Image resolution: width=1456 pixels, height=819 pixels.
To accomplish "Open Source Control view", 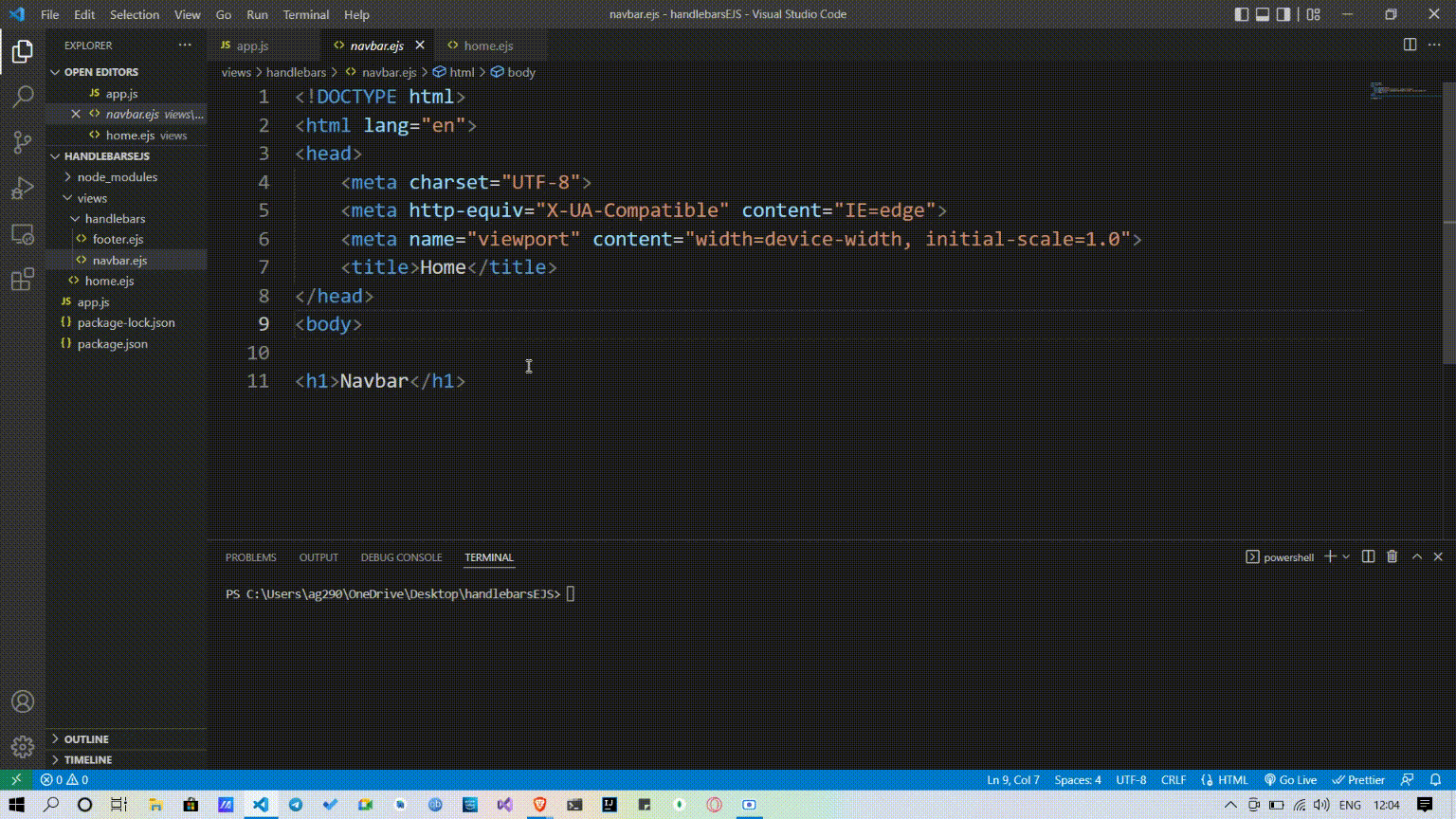I will pos(23,142).
